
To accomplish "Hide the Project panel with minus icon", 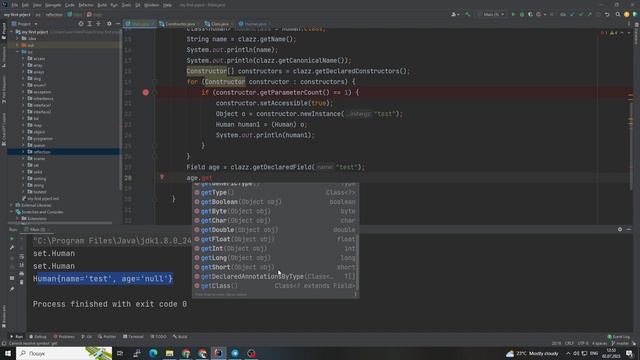I will coord(118,24).
